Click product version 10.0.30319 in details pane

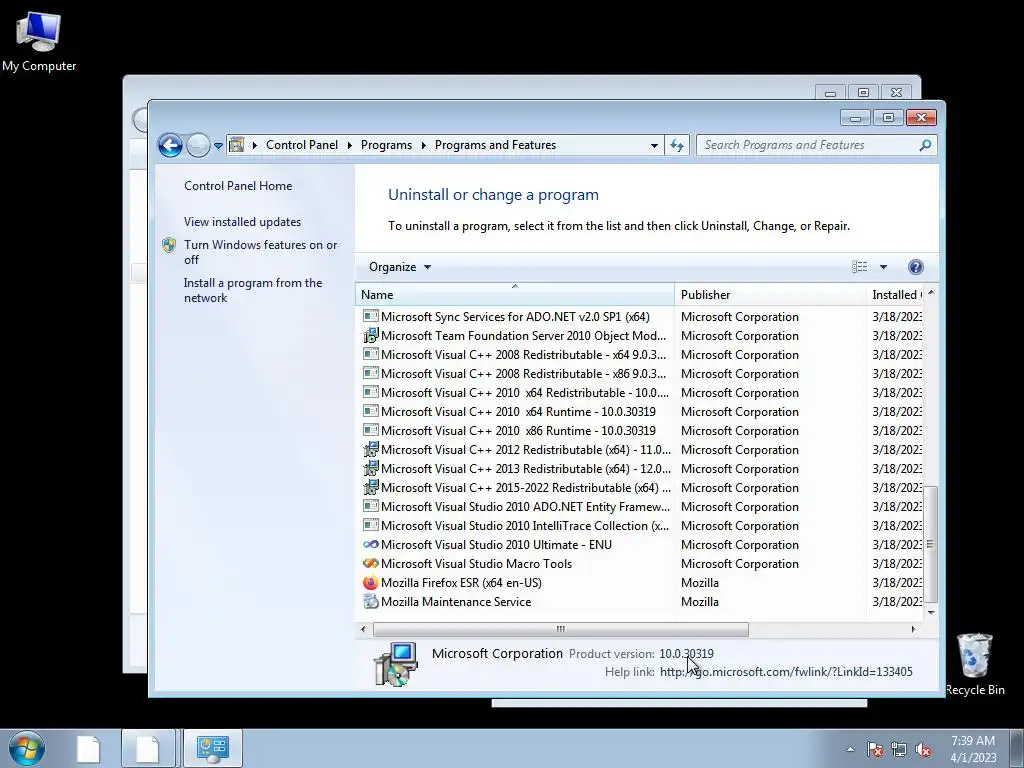point(686,653)
